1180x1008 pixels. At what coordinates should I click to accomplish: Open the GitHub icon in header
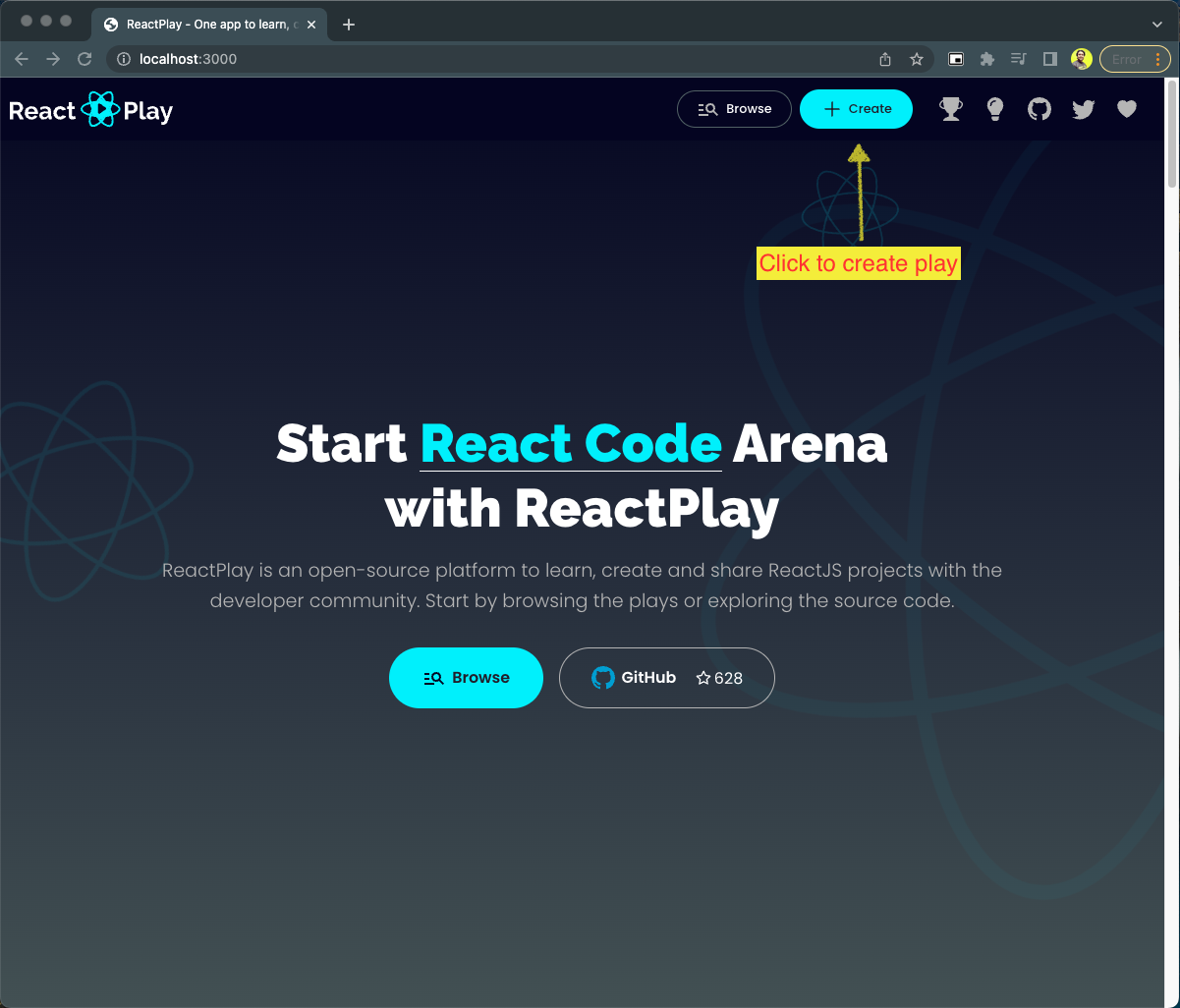pyautogui.click(x=1040, y=109)
